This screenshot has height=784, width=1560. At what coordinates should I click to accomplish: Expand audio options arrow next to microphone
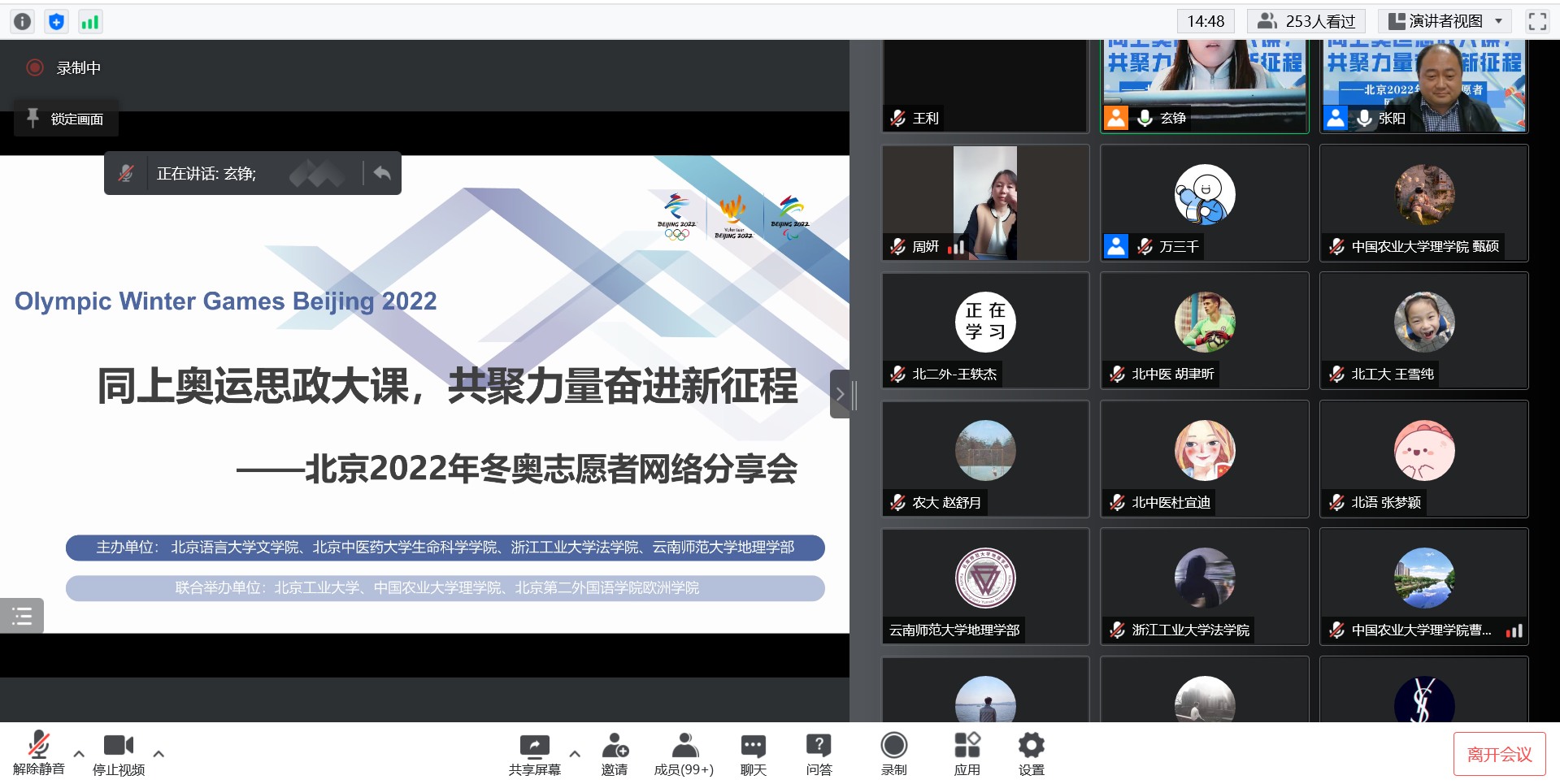(x=79, y=754)
